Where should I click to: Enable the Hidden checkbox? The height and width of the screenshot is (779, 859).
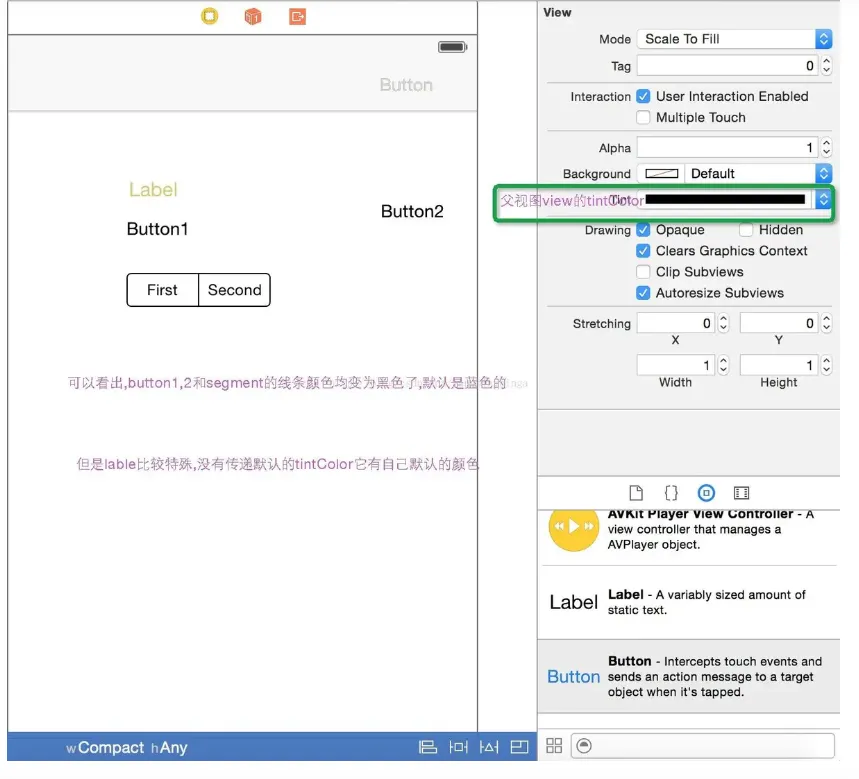point(746,230)
